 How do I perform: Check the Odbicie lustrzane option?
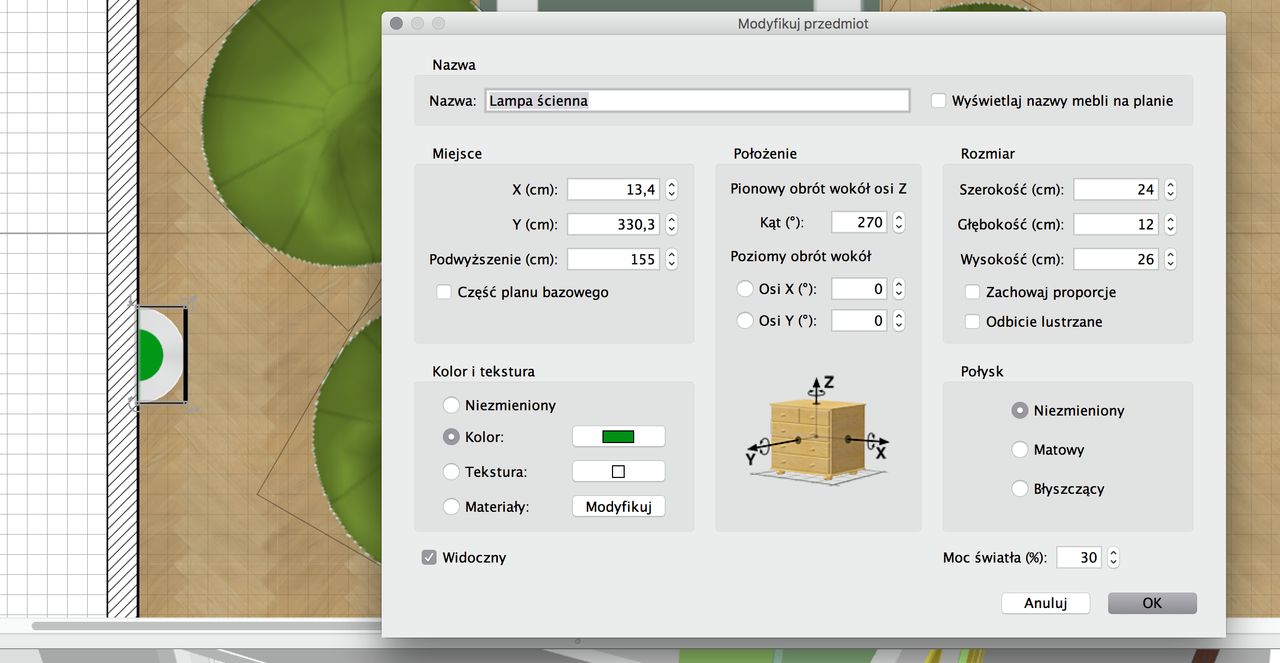pyautogui.click(x=972, y=322)
